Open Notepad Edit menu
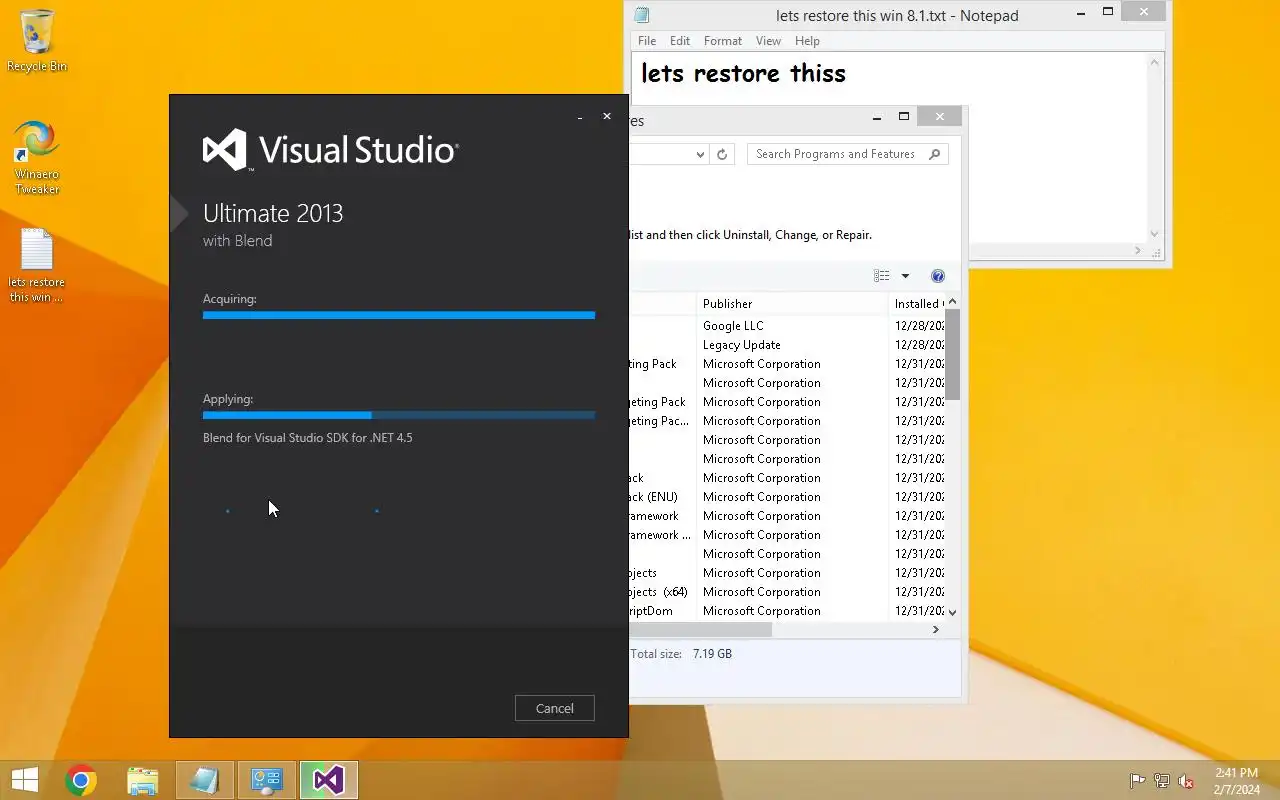The width and height of the screenshot is (1280, 800). (680, 41)
